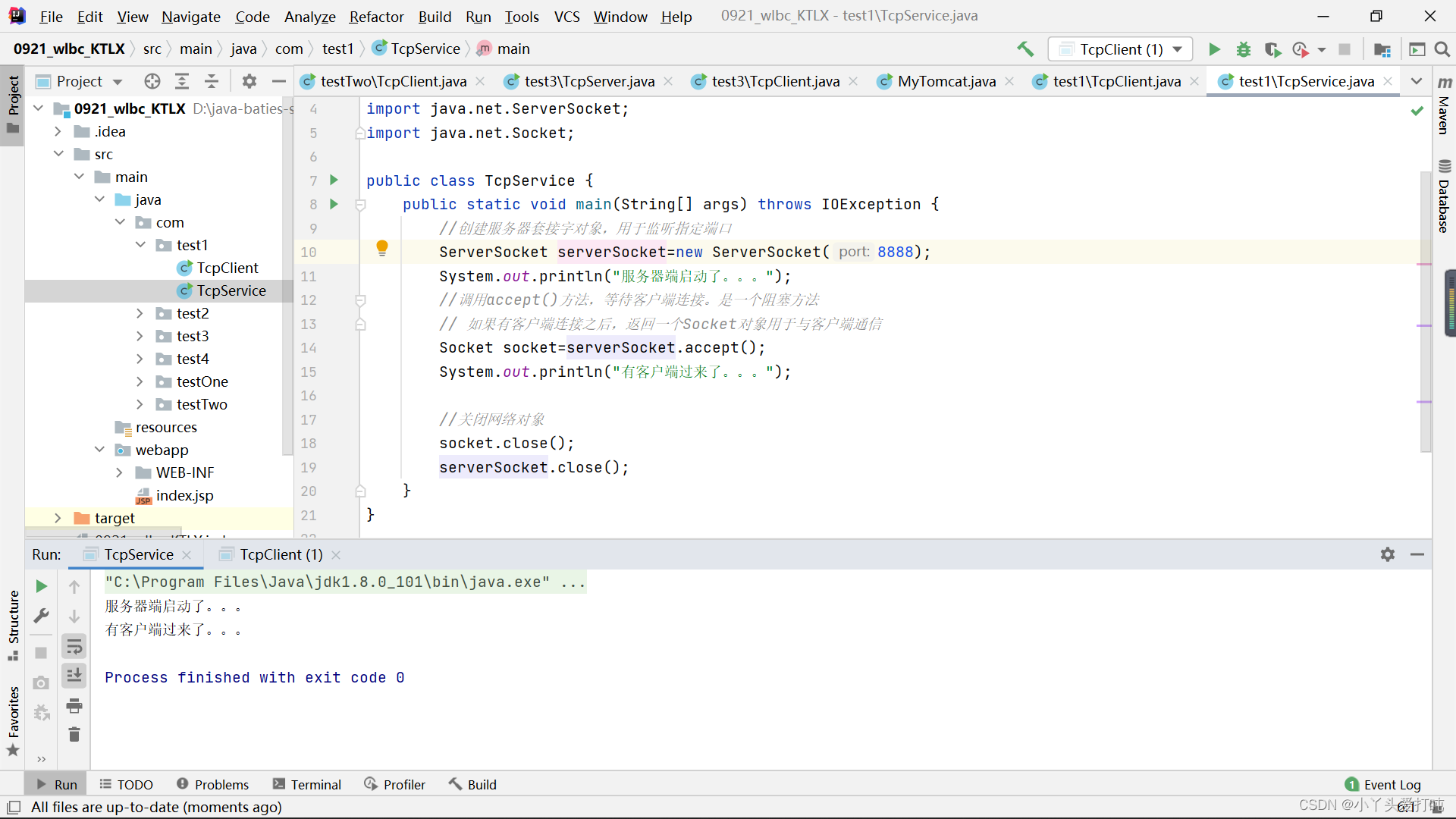Screen dimensions: 1456x819
Task: Open the Event Log
Action: click(1383, 784)
